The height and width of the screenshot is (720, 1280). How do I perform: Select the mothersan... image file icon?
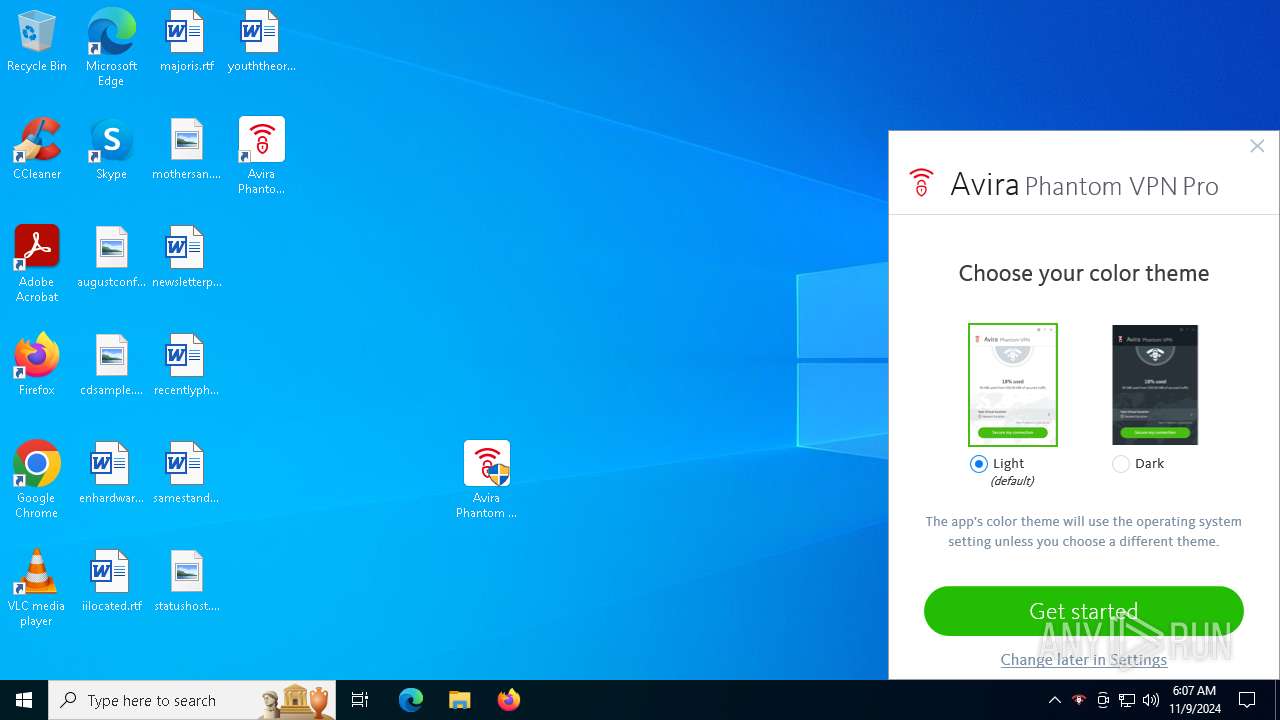click(186, 150)
